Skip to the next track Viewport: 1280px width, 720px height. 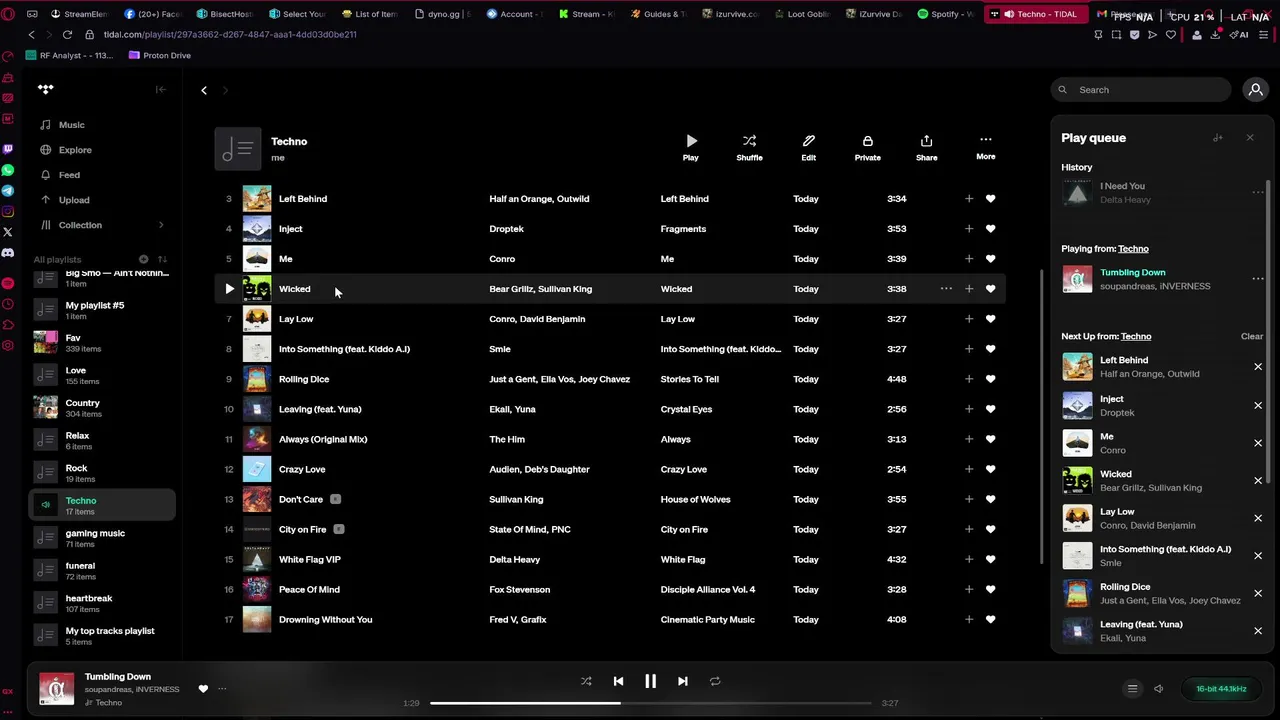683,681
